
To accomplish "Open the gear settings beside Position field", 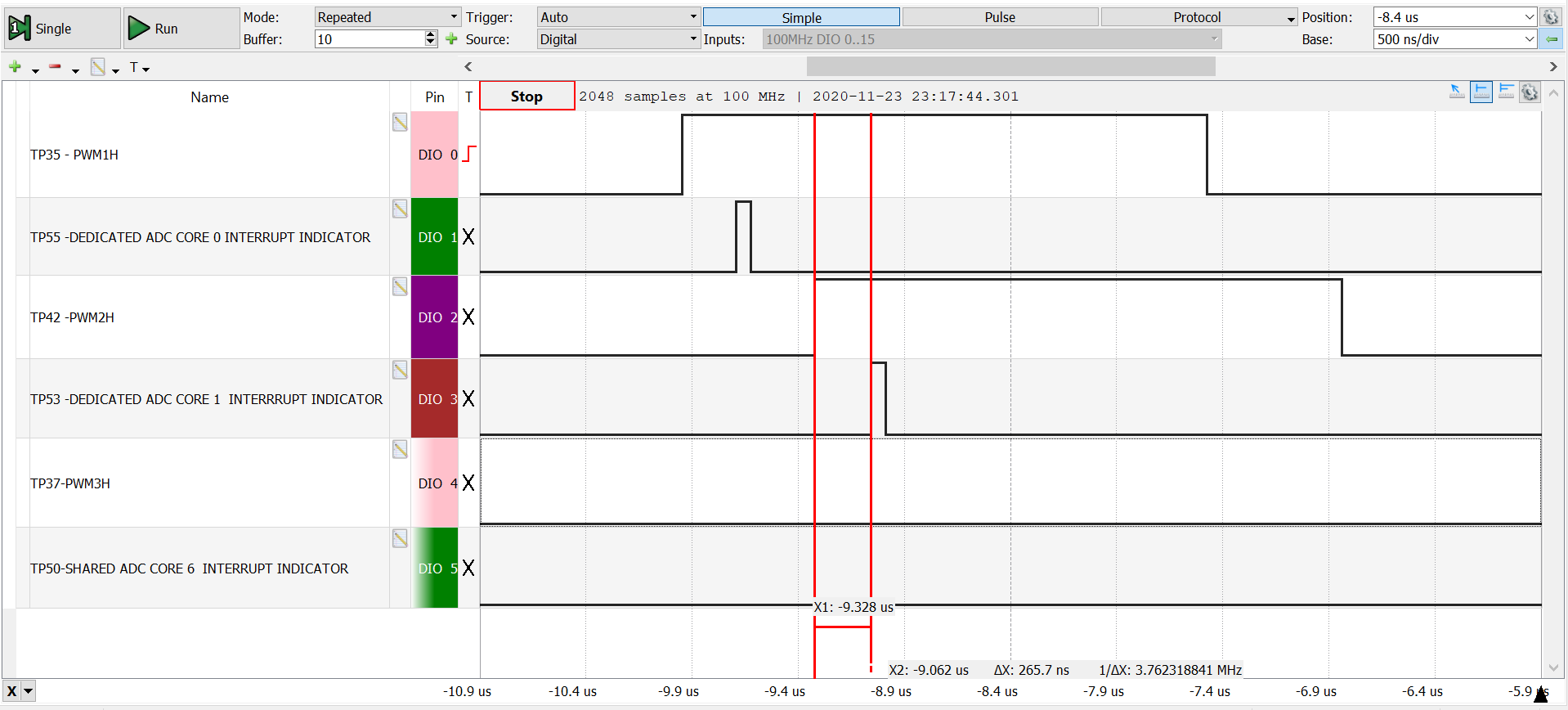I will pyautogui.click(x=1550, y=16).
